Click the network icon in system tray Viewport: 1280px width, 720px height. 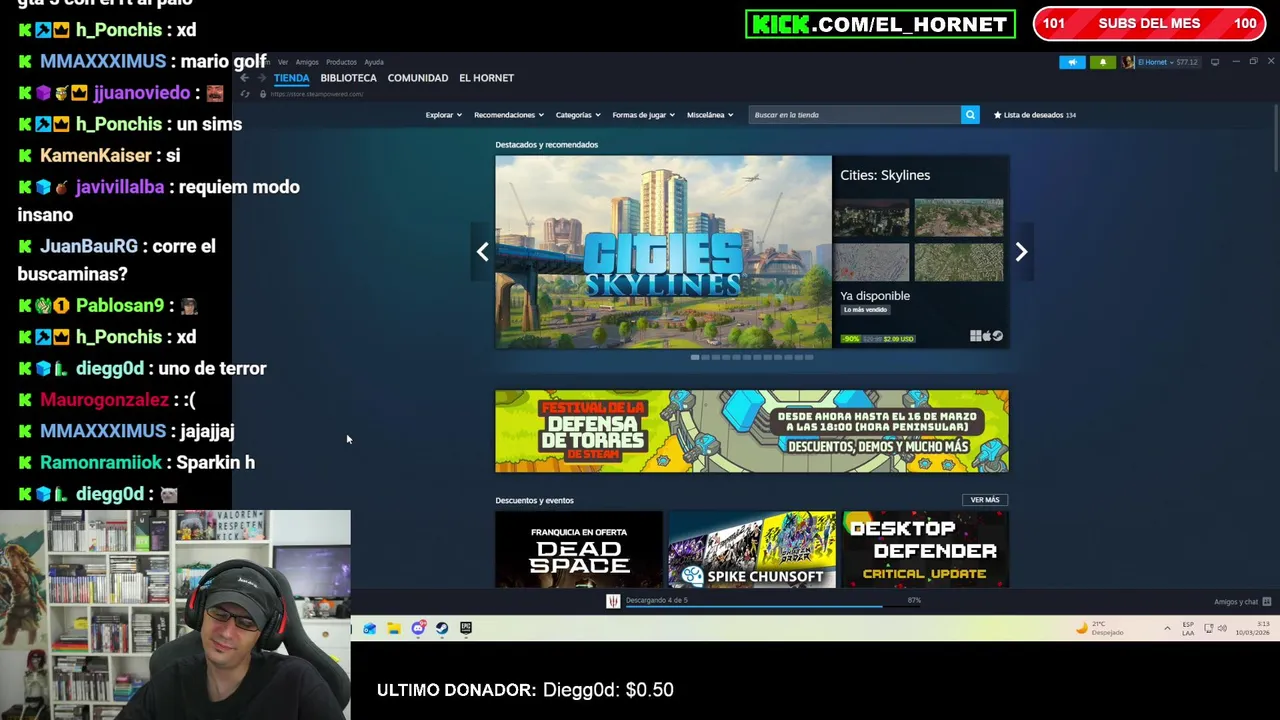1208,629
